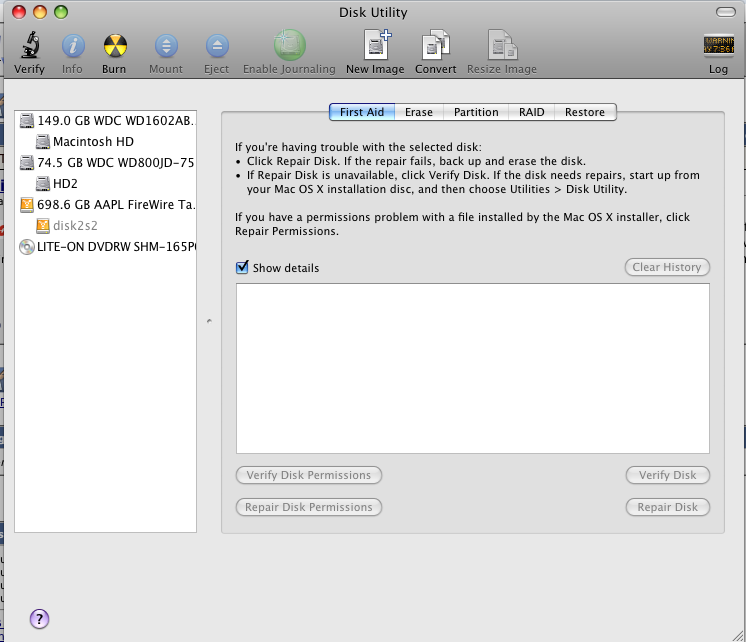Select 149.0 GB WDC WD1602AB drive name

click(x=116, y=121)
